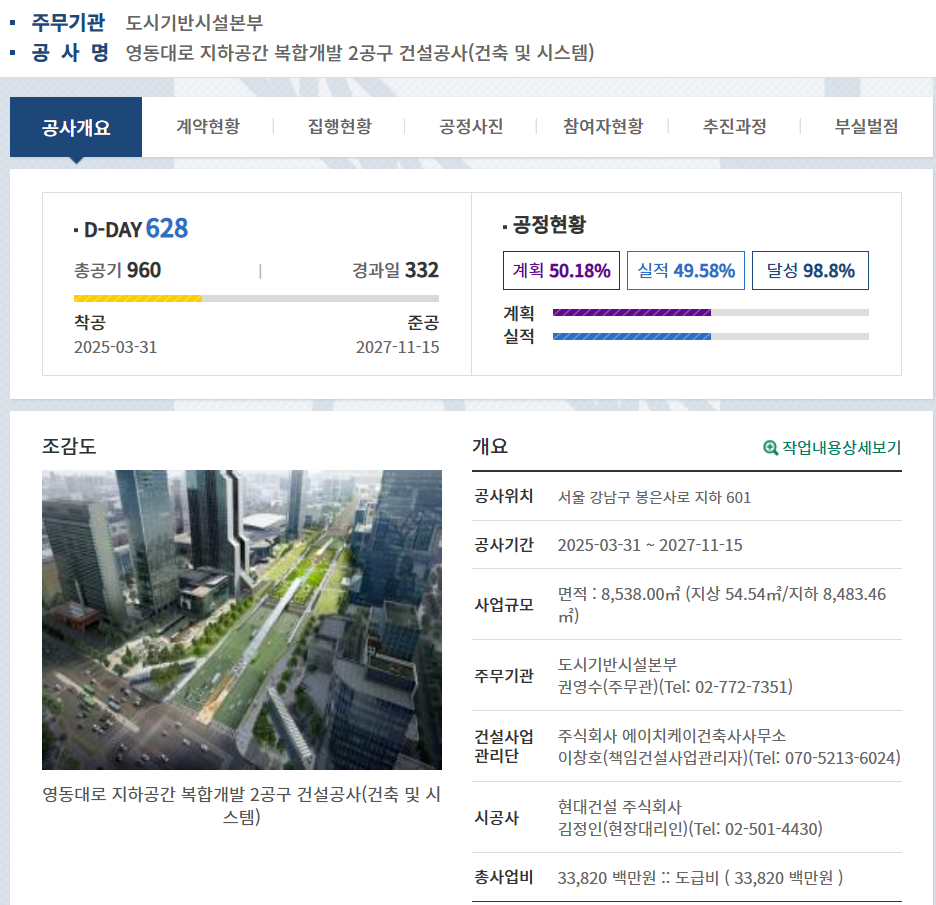The height and width of the screenshot is (905, 936).
Task: Click 주식회사 에이치케이건축사사무소 text
Action: [x=672, y=735]
